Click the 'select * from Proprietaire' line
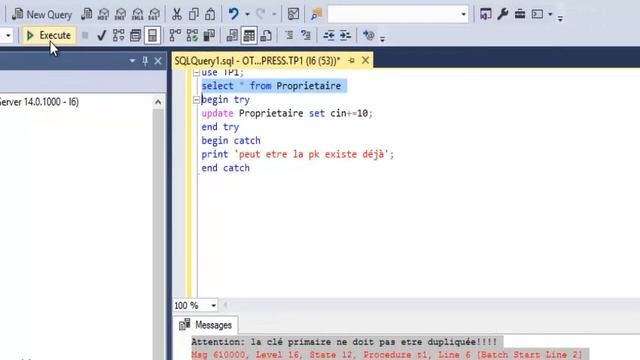The image size is (640, 360). pyautogui.click(x=271, y=86)
